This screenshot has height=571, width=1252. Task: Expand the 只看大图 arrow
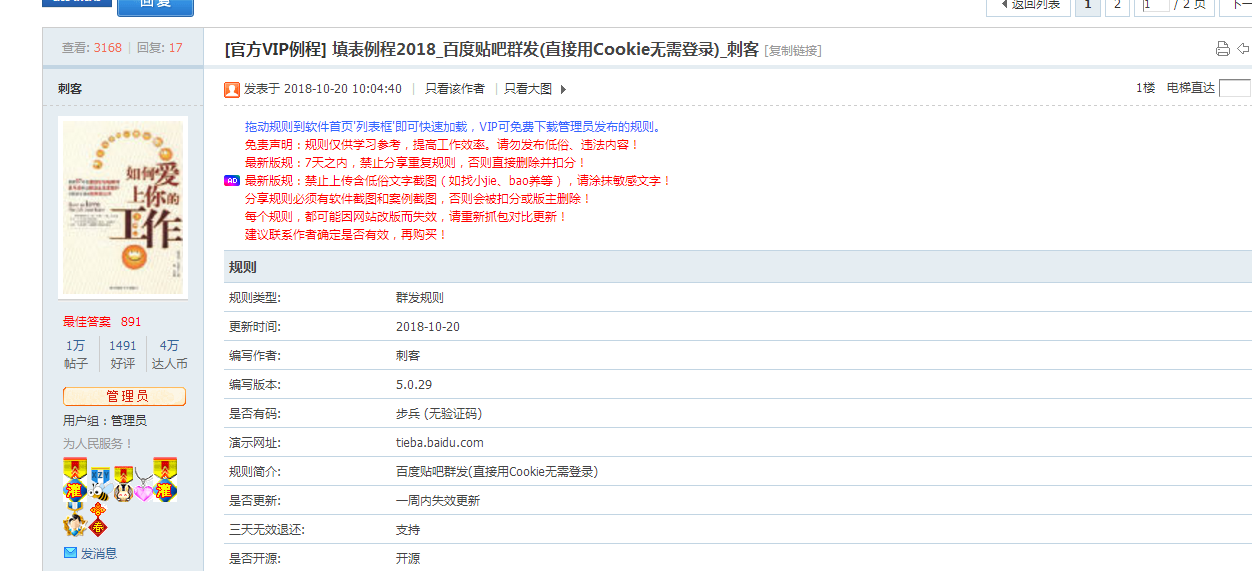pyautogui.click(x=563, y=89)
